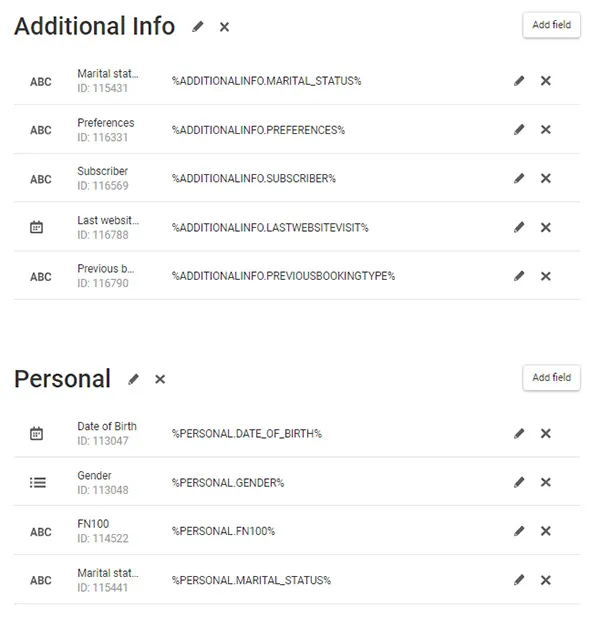Delete the Additional Info section

click(x=224, y=27)
